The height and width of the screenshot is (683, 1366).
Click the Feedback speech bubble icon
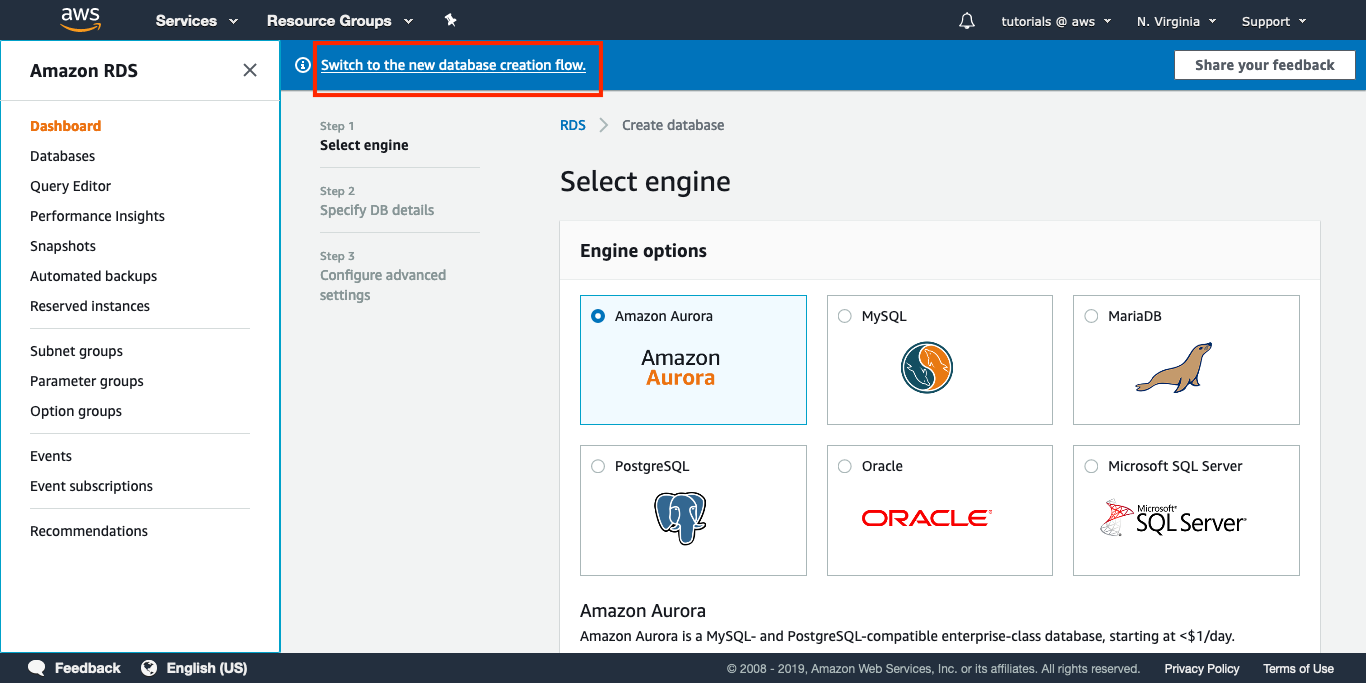pyautogui.click(x=37, y=668)
